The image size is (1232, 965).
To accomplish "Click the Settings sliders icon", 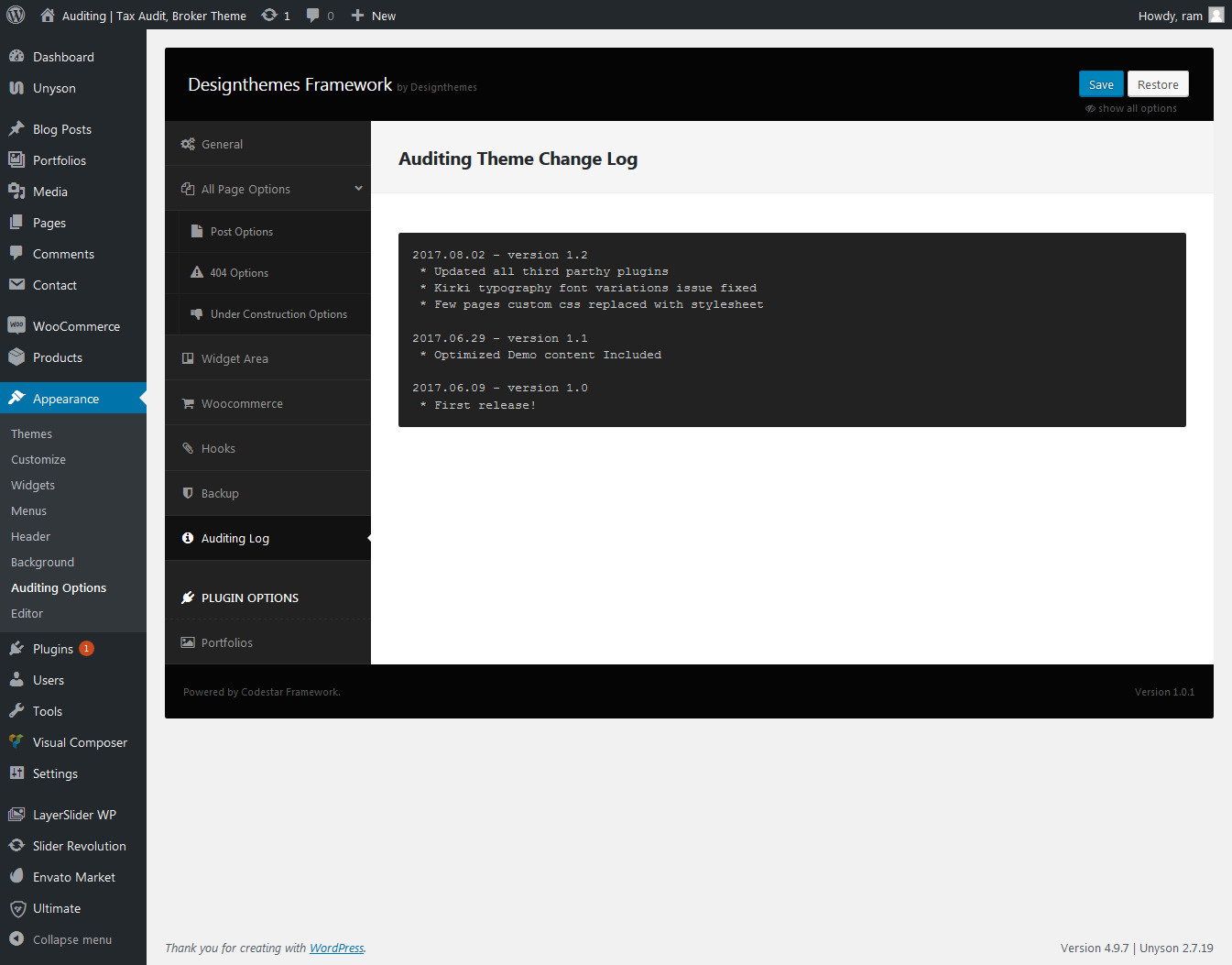I will pyautogui.click(x=16, y=773).
